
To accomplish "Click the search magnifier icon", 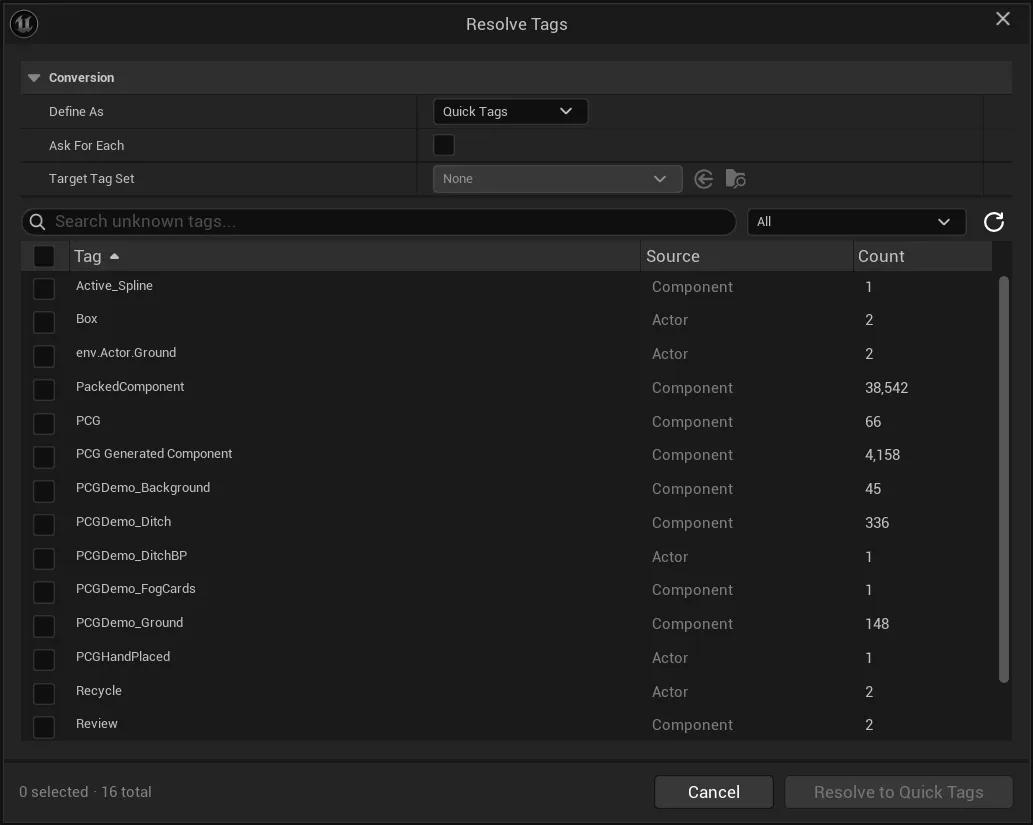I will [x=38, y=222].
